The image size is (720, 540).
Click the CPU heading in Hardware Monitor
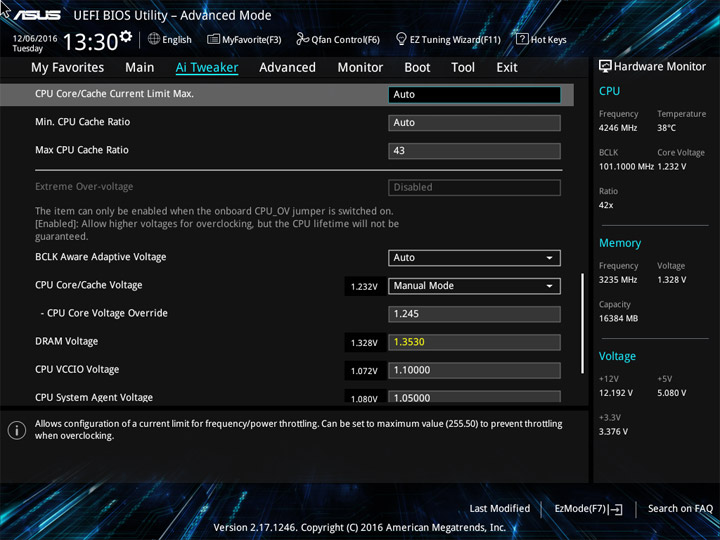[609, 91]
